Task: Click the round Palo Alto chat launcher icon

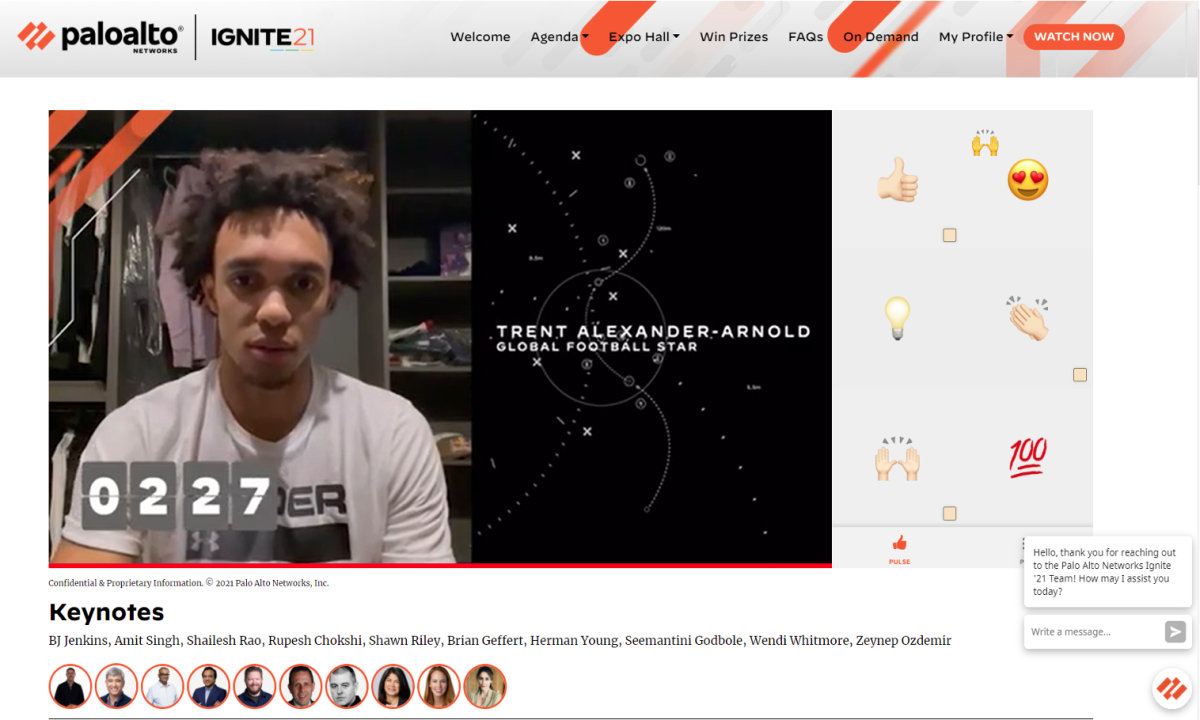Action: (x=1170, y=688)
